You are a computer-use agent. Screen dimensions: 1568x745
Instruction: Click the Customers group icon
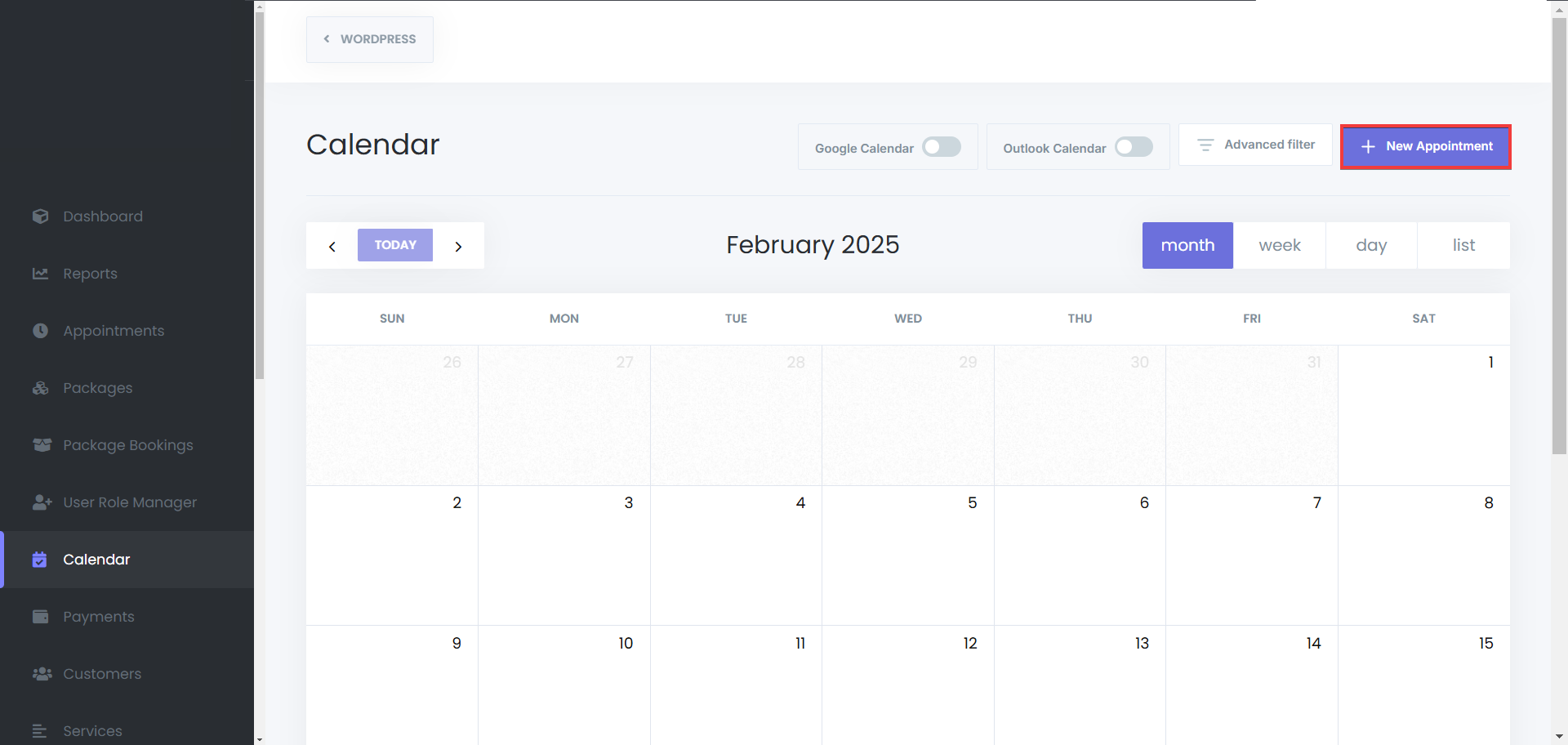point(42,674)
